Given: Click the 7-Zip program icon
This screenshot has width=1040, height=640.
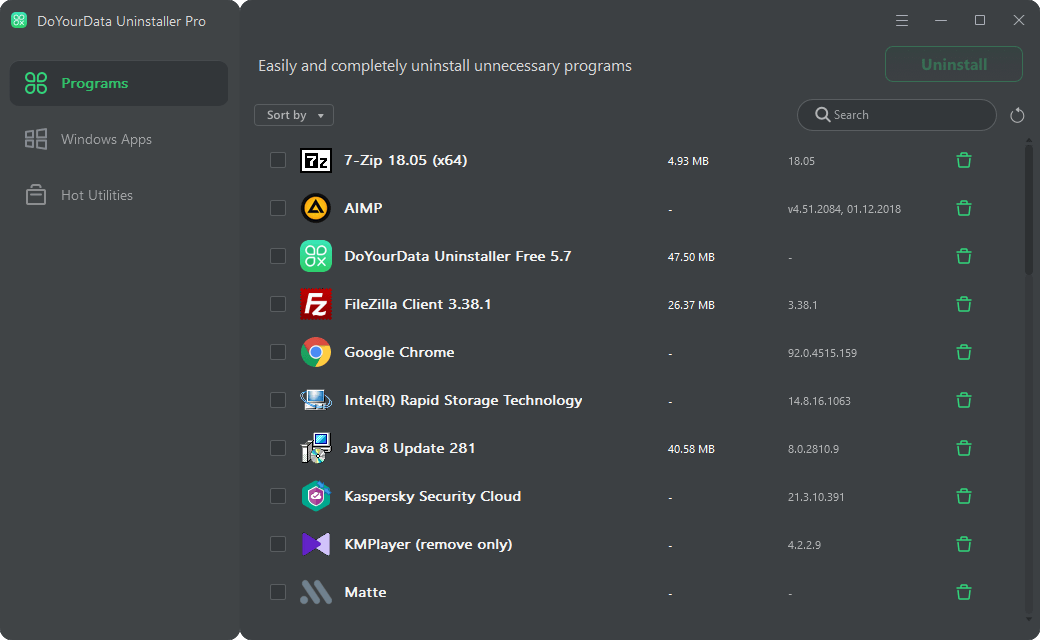Looking at the screenshot, I should (316, 160).
